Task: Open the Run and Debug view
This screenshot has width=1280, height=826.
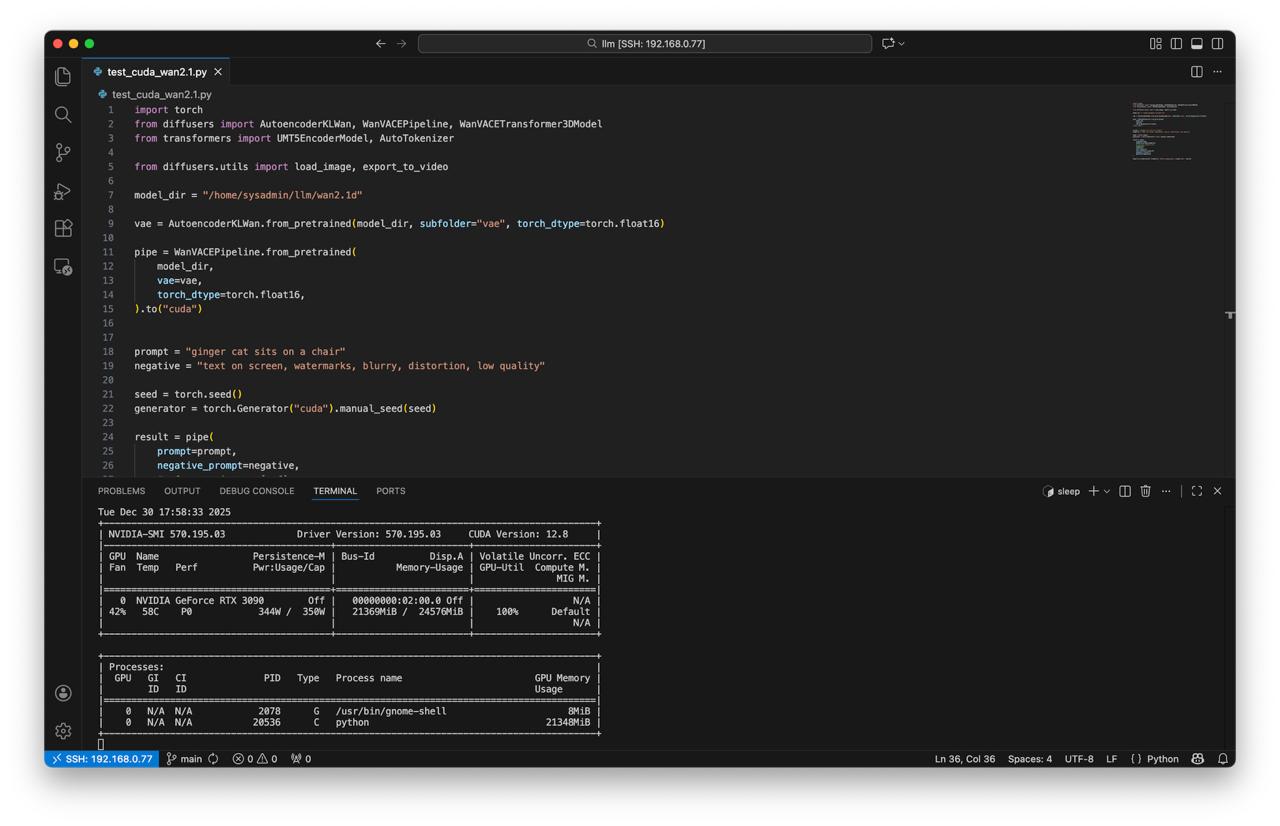Action: [63, 190]
